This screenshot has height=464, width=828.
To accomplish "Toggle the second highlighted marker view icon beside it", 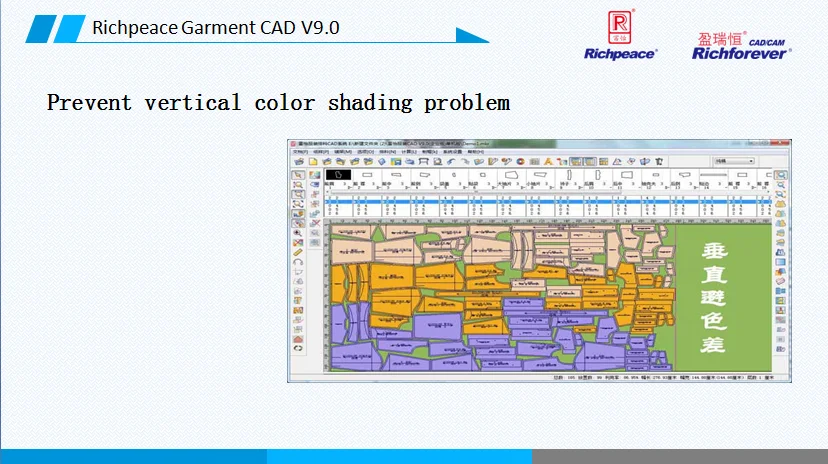I will point(589,162).
